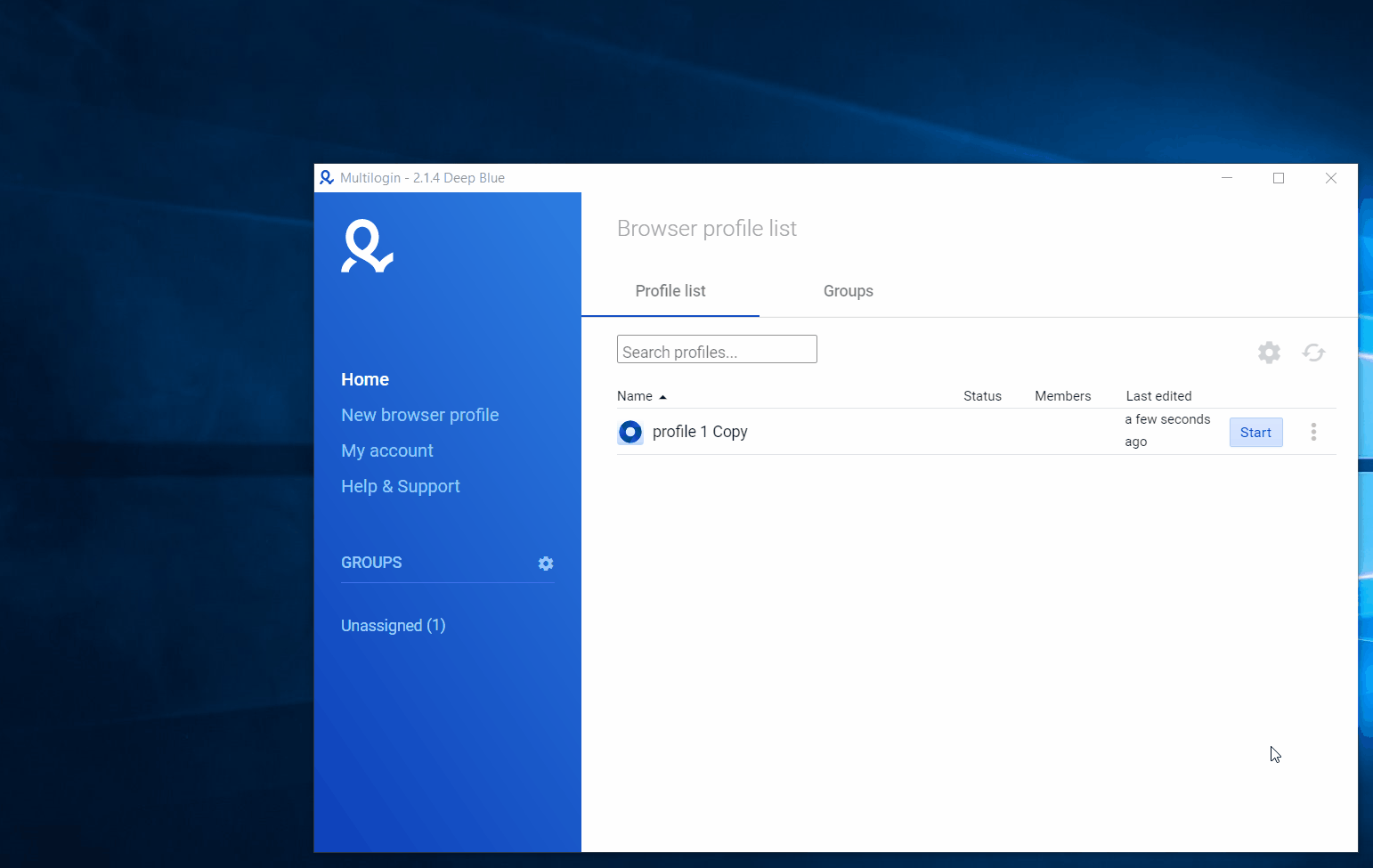Click the Status column header
1373x868 pixels.
click(x=982, y=396)
